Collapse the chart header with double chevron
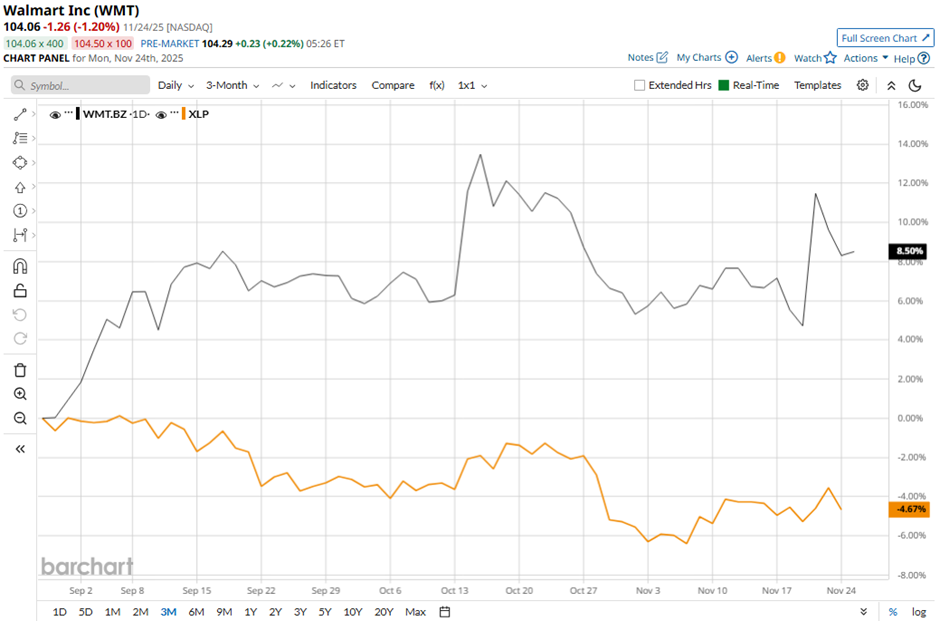The image size is (940, 621). coord(891,86)
